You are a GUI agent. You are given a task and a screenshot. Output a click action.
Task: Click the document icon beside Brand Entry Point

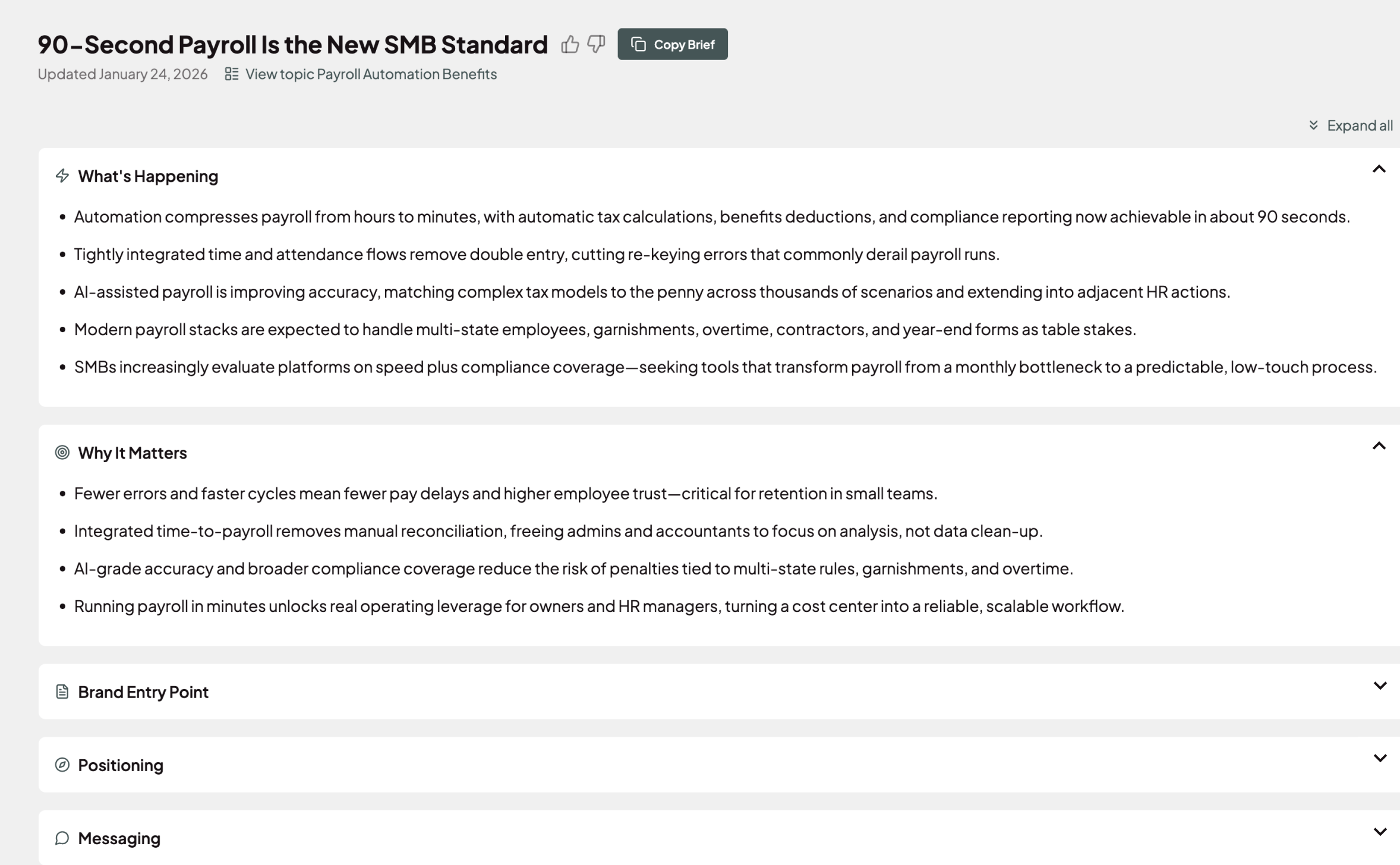click(62, 692)
